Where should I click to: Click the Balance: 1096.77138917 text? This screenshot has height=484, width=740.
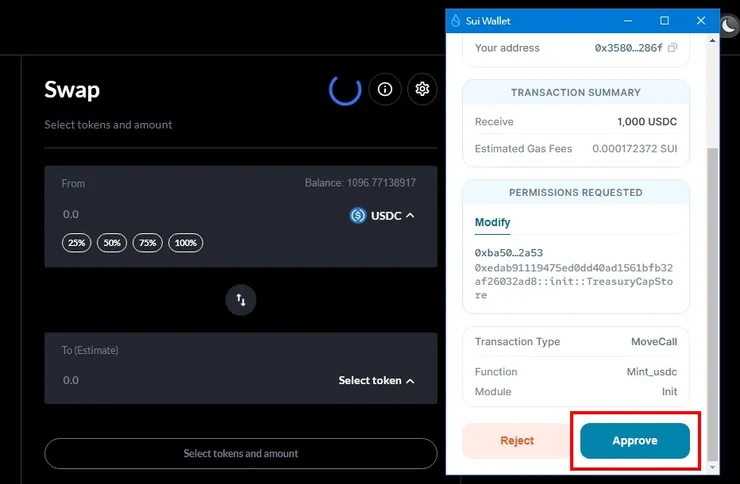coord(360,183)
